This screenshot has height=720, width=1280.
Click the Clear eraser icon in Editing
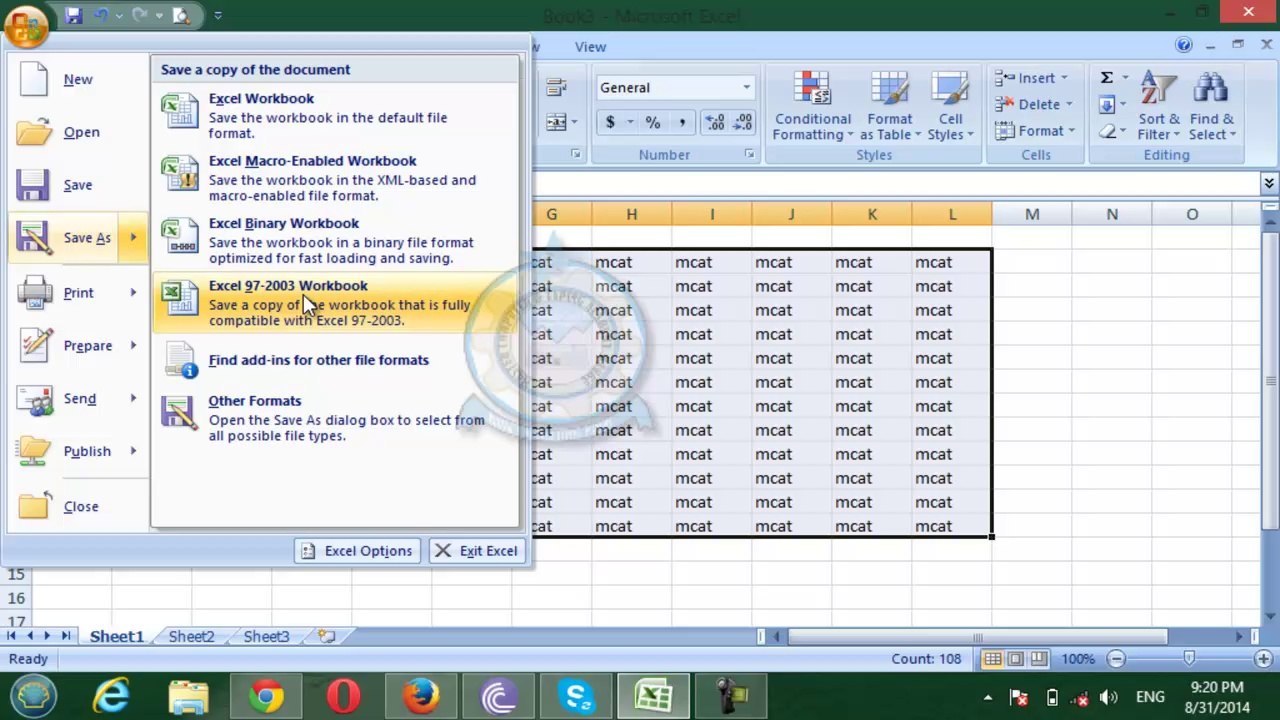click(x=1107, y=131)
